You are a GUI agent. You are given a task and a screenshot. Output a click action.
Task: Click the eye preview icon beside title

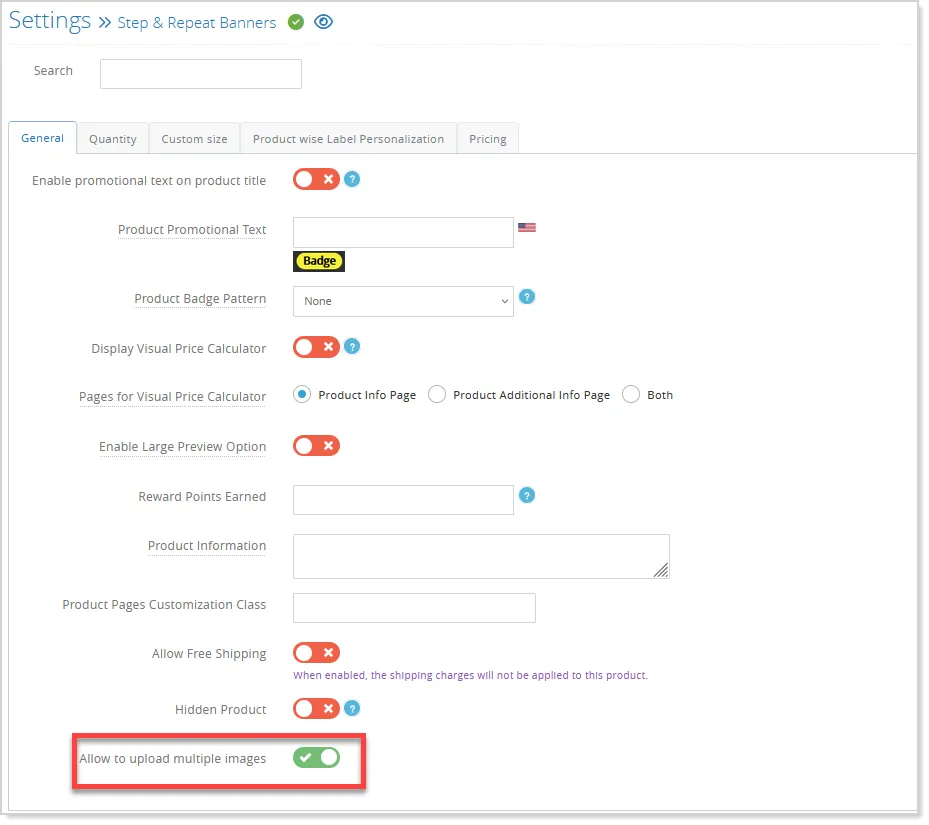coord(323,22)
